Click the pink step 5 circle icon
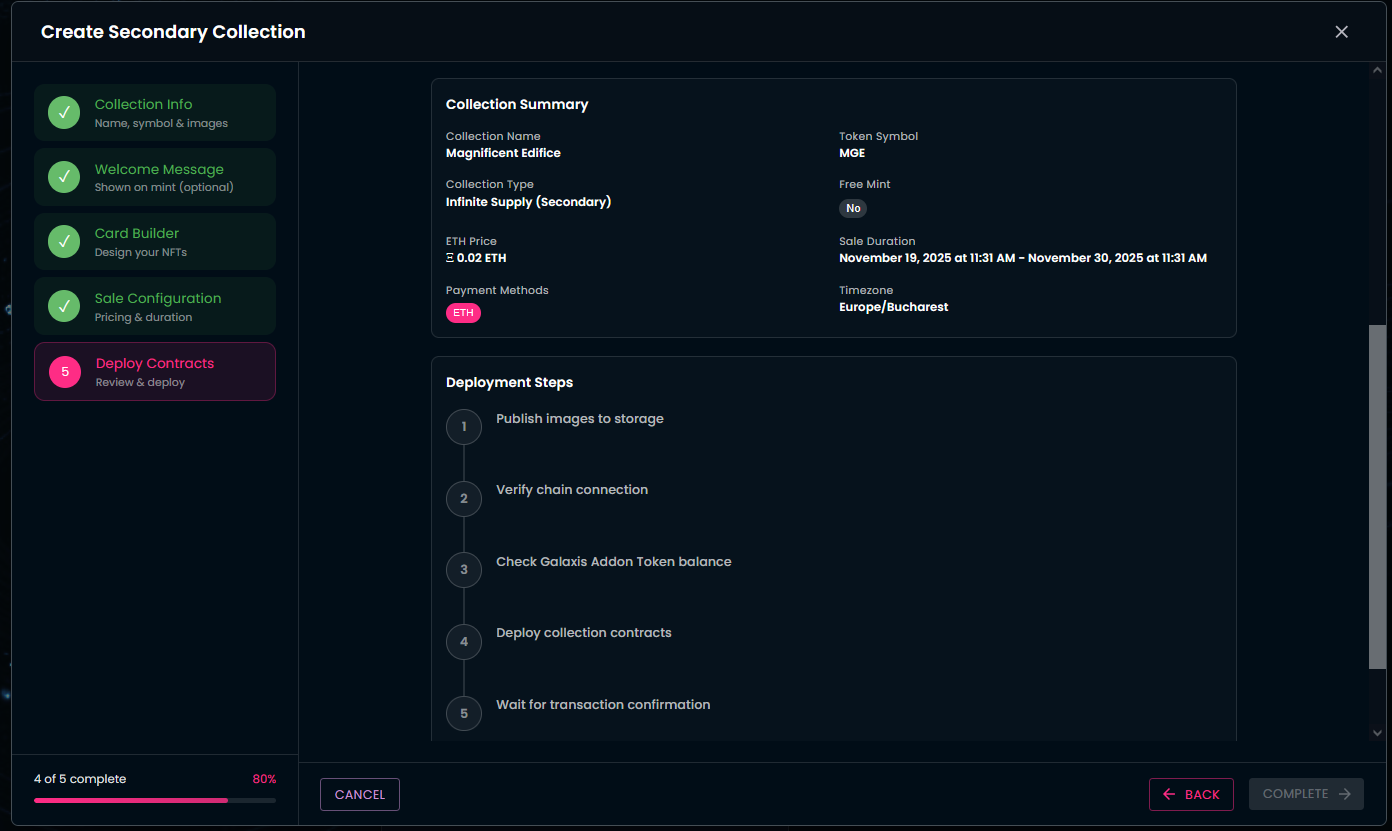This screenshot has height=831, width=1392. [65, 372]
